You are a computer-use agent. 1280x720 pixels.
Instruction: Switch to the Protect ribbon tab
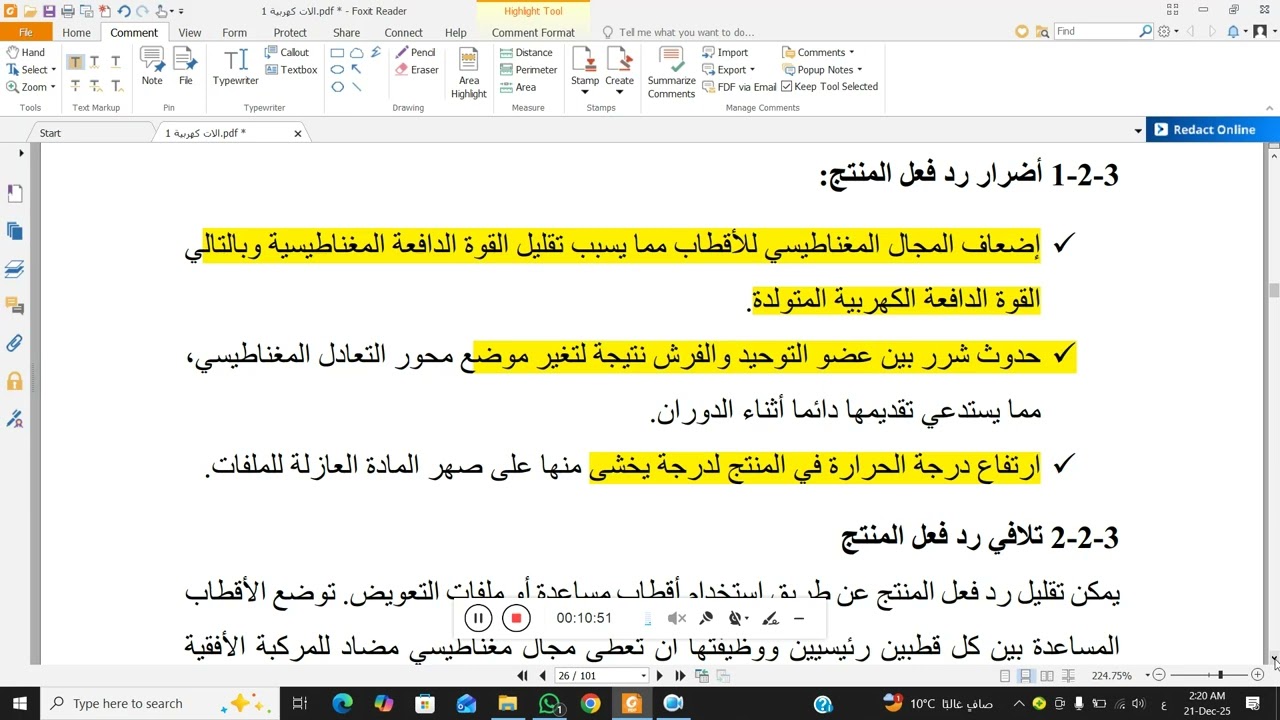tap(290, 33)
